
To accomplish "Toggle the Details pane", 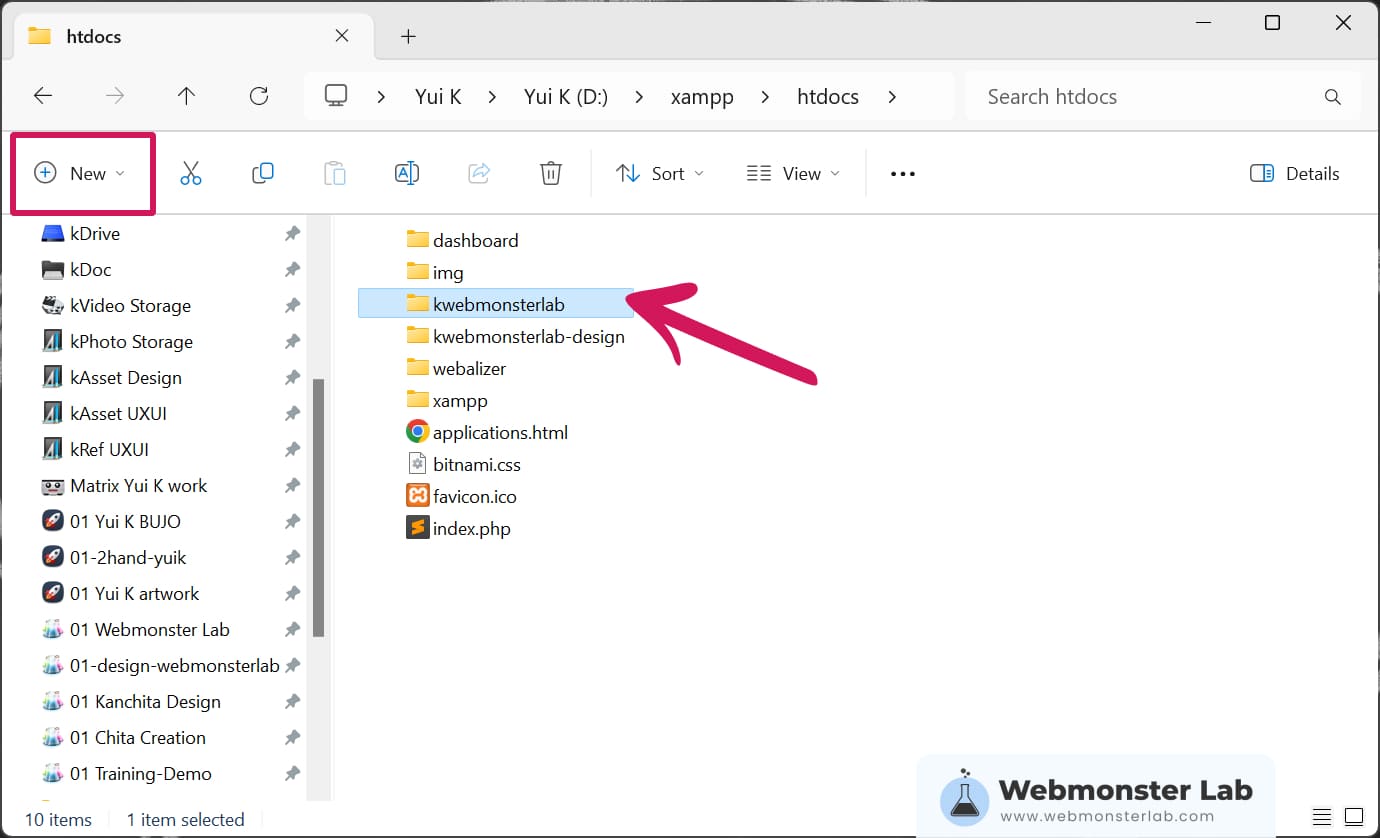I will point(1295,174).
